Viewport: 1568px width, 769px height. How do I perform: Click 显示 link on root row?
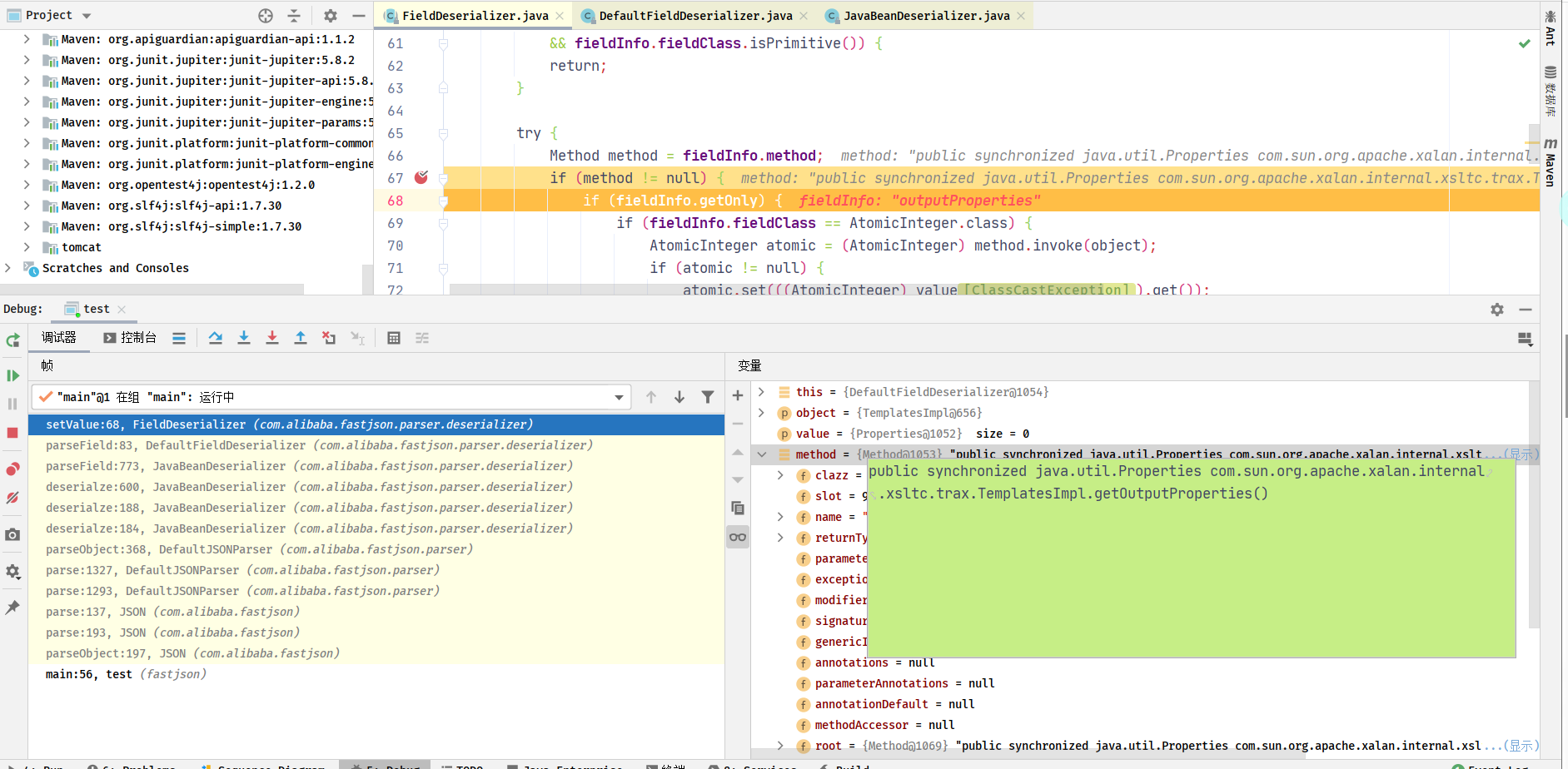(1521, 746)
